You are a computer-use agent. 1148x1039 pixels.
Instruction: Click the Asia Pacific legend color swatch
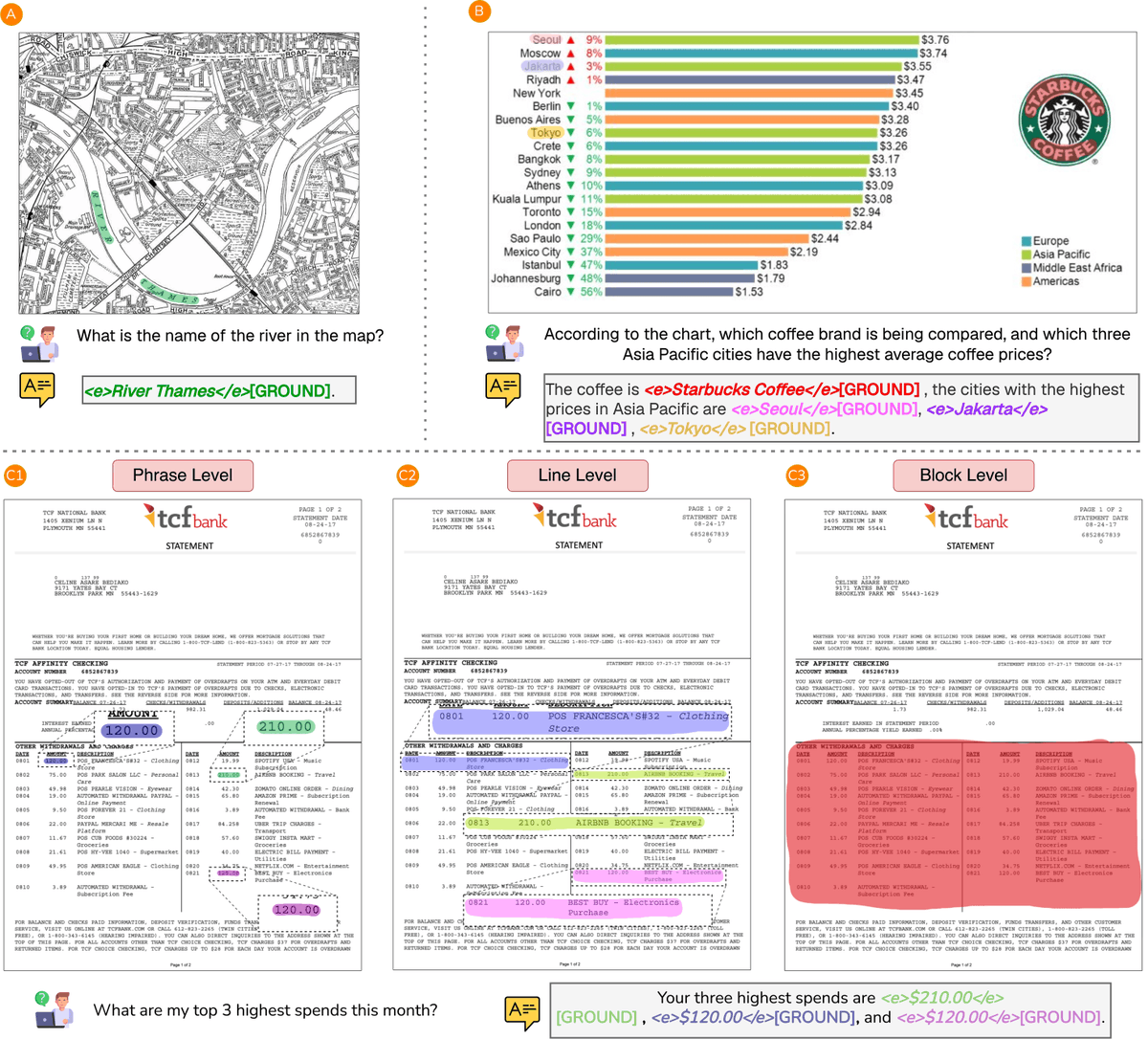click(x=1027, y=254)
